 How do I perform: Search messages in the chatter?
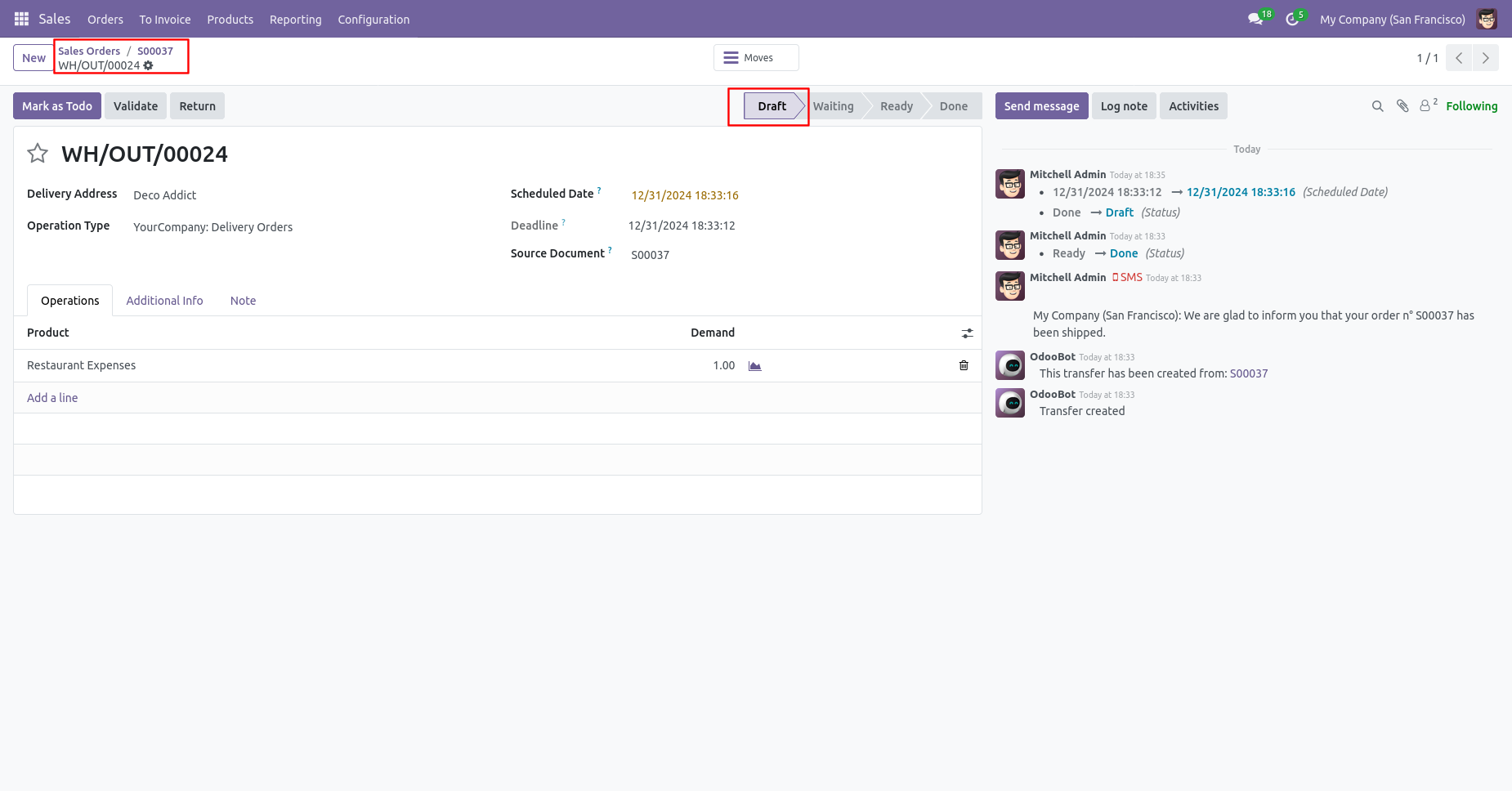tap(1377, 106)
